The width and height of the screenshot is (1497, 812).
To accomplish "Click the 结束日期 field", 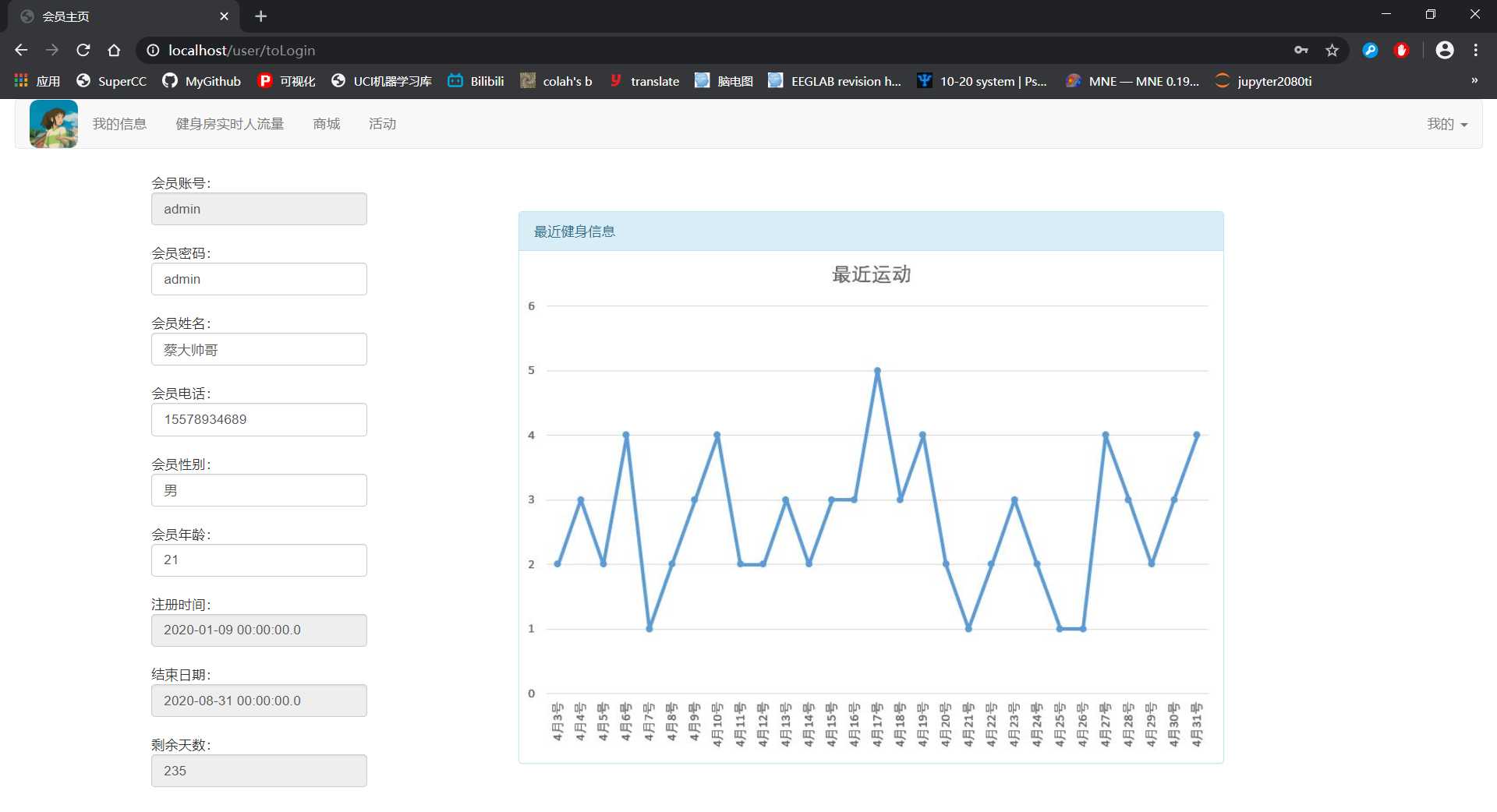I will 259,701.
